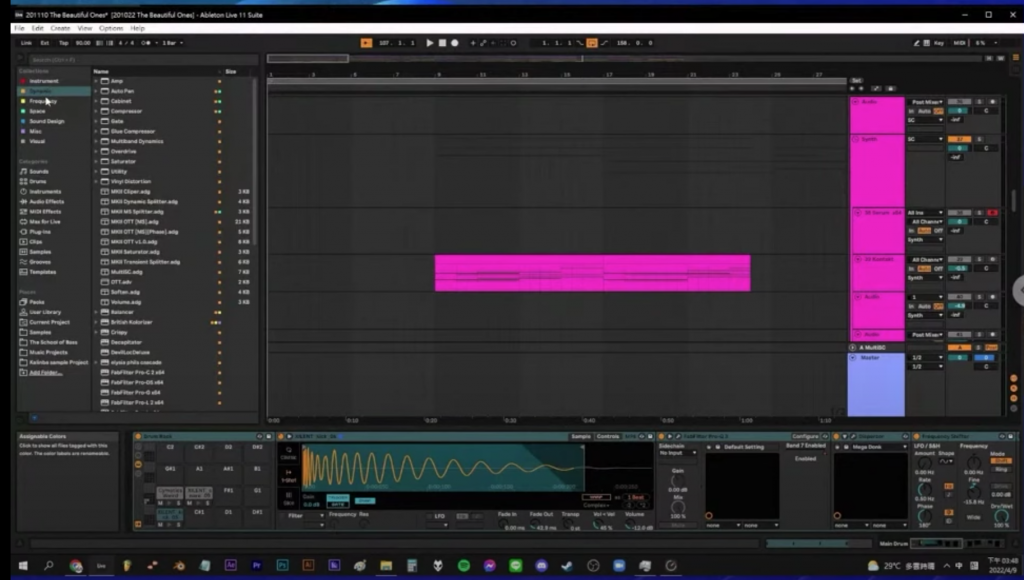Viewport: 1024px width, 580px height.
Task: Click the Add Folder link
Action: point(45,372)
